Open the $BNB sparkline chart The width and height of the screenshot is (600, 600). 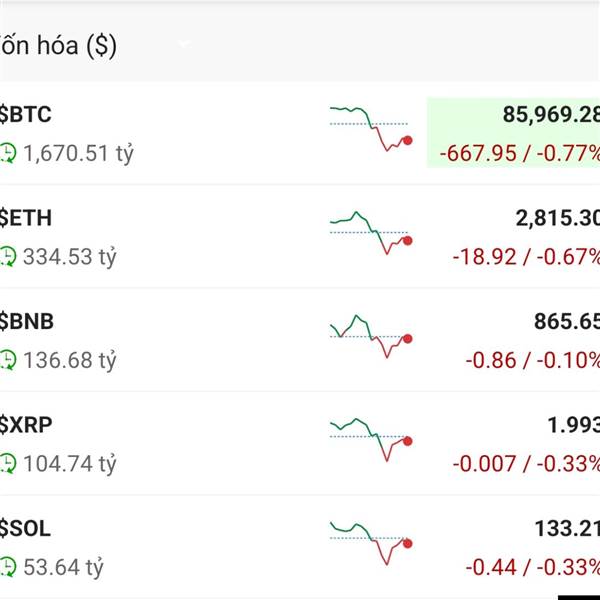[x=371, y=335]
